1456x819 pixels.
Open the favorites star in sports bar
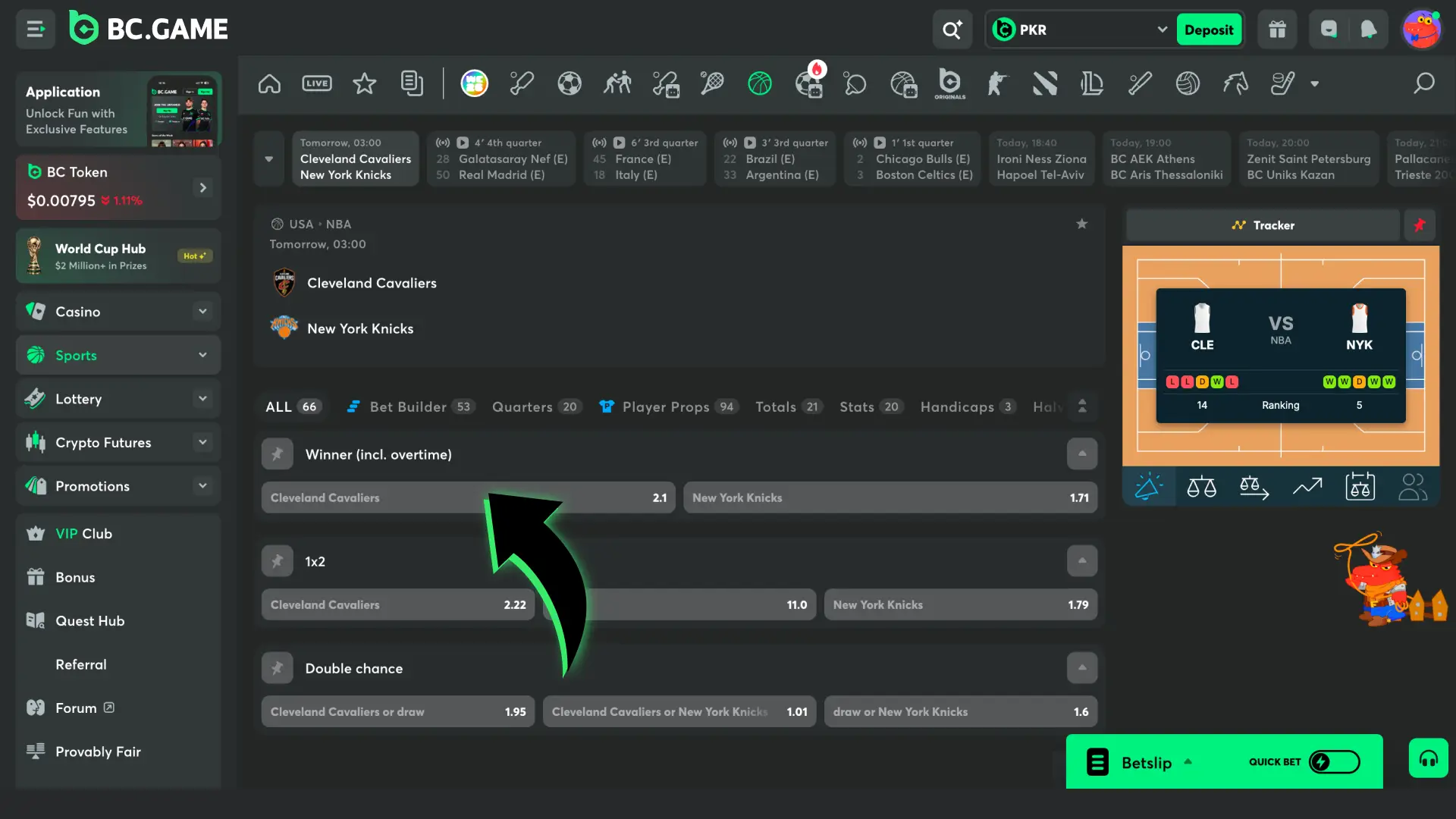(x=365, y=83)
